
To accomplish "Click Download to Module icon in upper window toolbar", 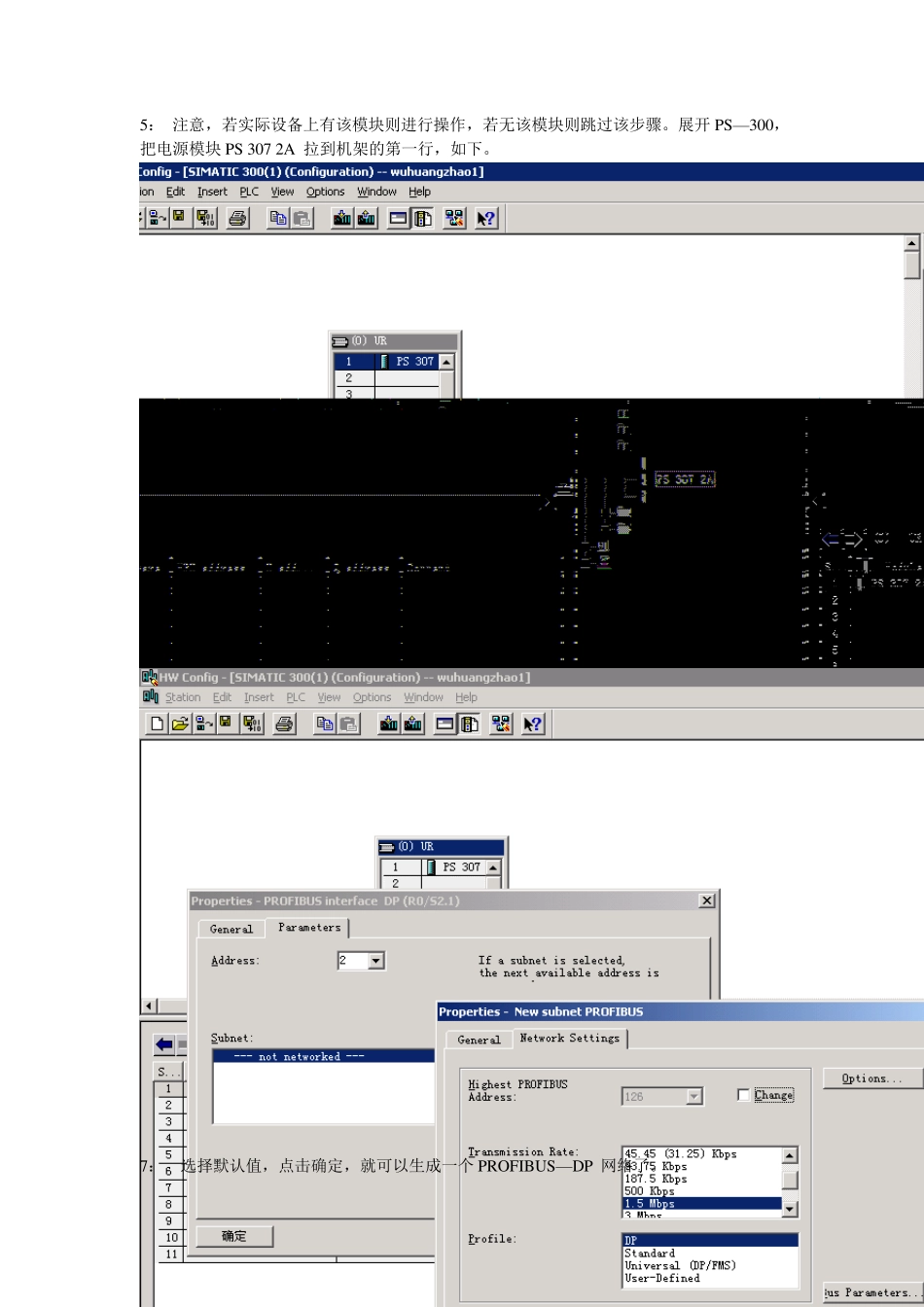I will click(342, 218).
